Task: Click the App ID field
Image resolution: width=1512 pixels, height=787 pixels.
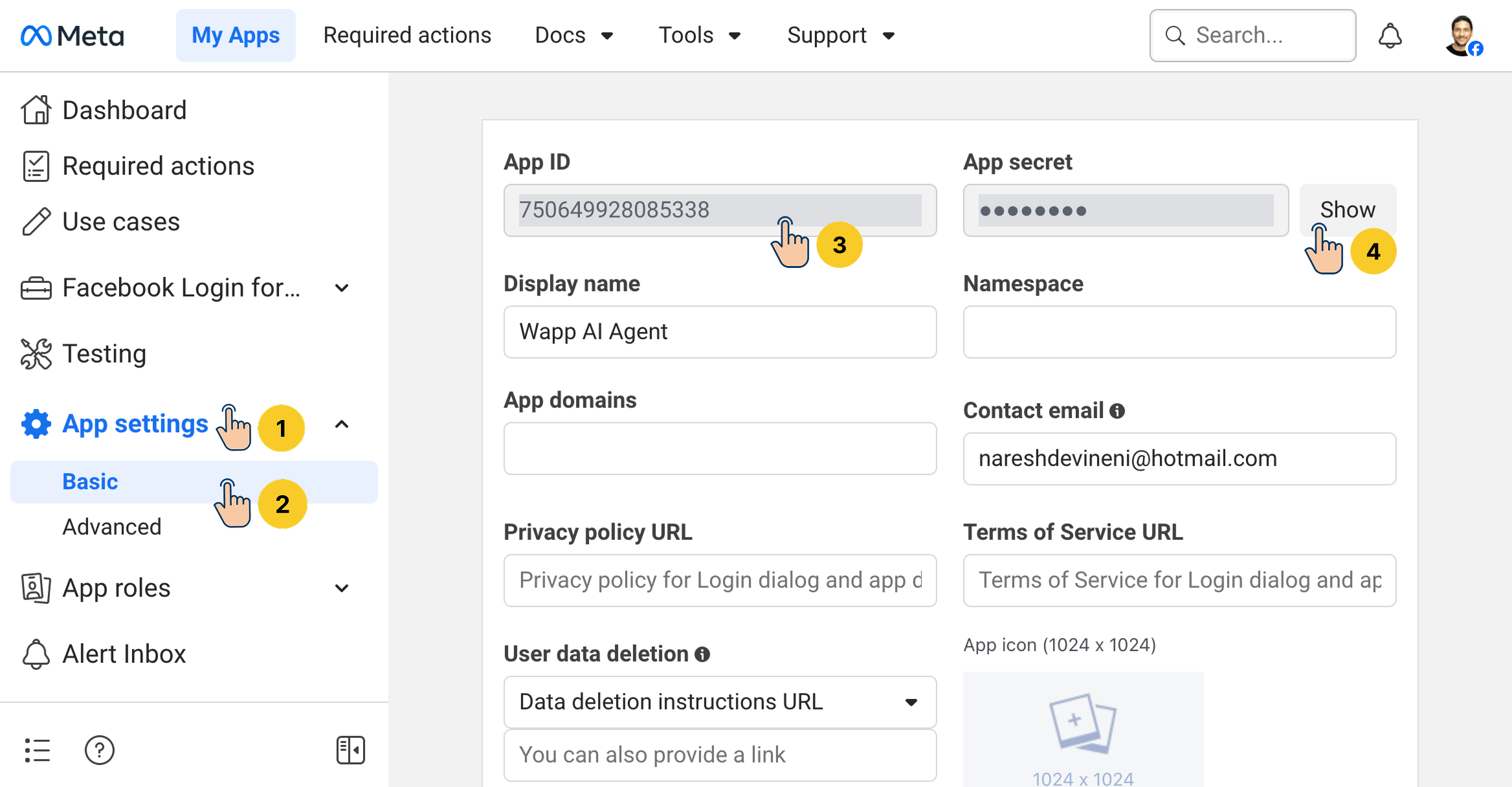Action: [720, 210]
